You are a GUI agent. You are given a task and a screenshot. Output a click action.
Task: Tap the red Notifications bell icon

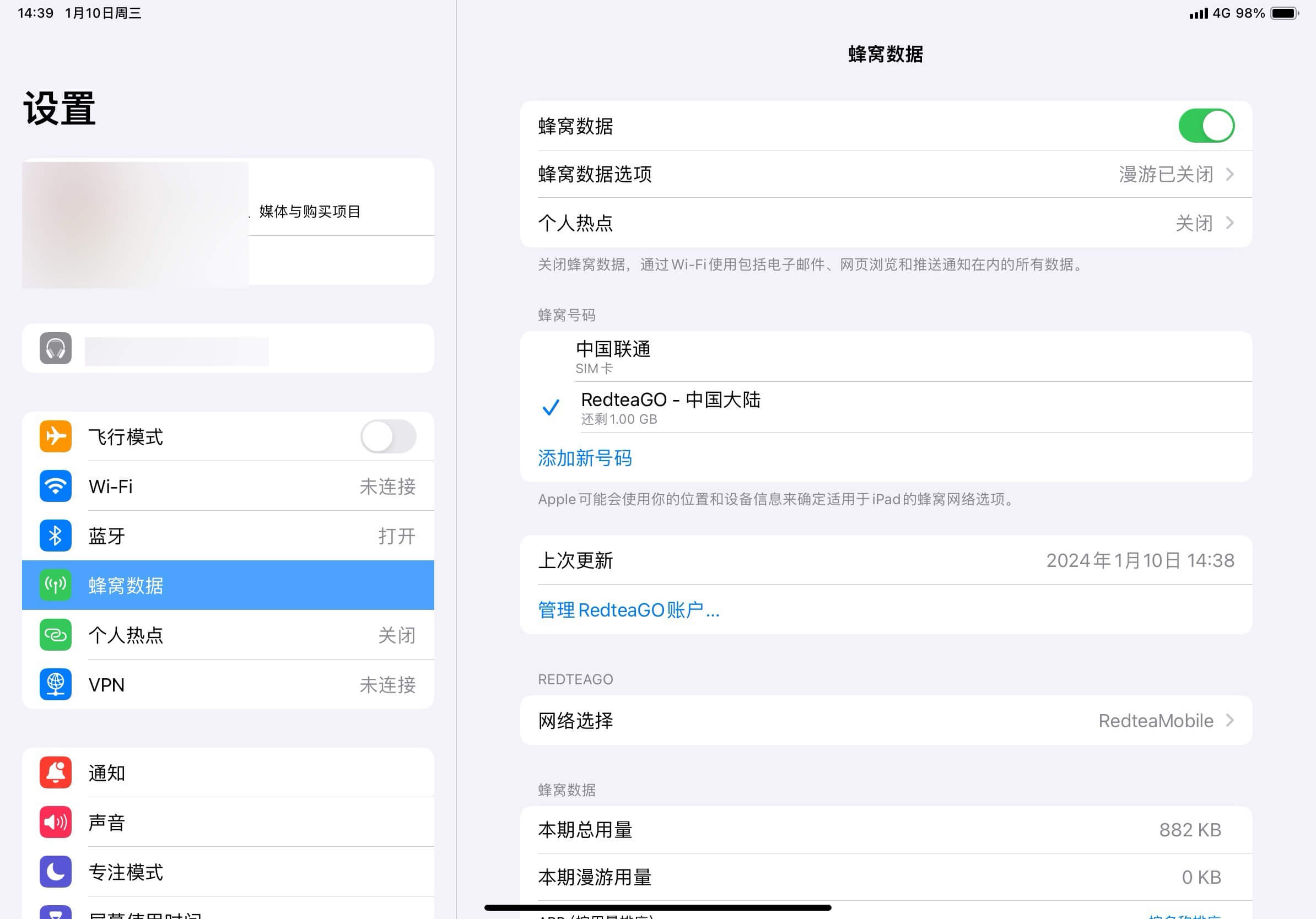pyautogui.click(x=56, y=772)
